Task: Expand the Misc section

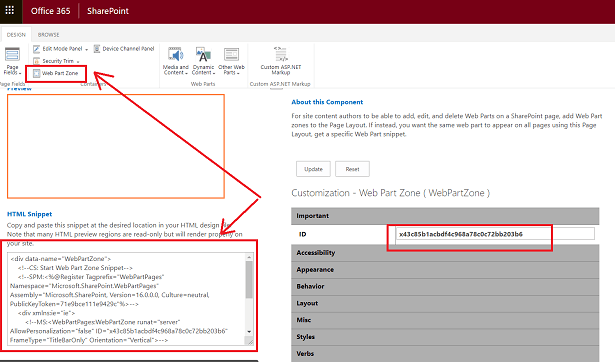Action: click(x=445, y=320)
